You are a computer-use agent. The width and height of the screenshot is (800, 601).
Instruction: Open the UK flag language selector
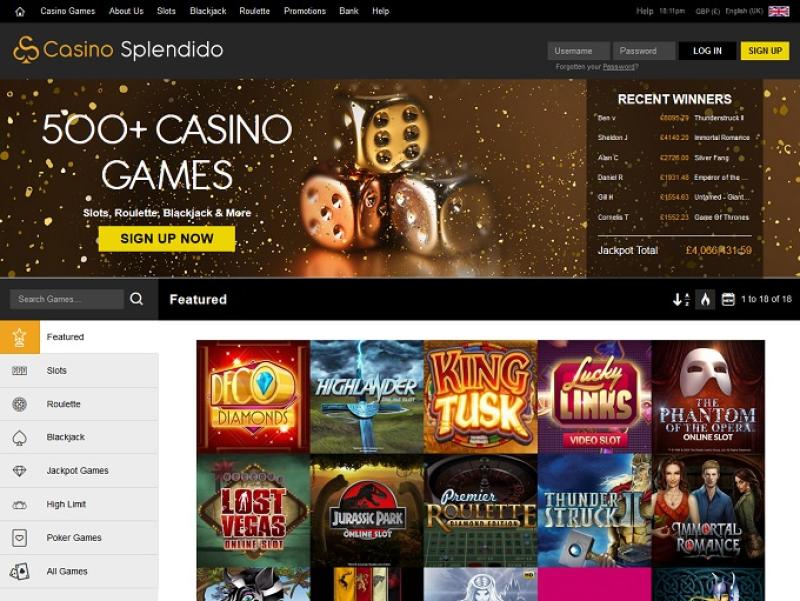pos(779,11)
